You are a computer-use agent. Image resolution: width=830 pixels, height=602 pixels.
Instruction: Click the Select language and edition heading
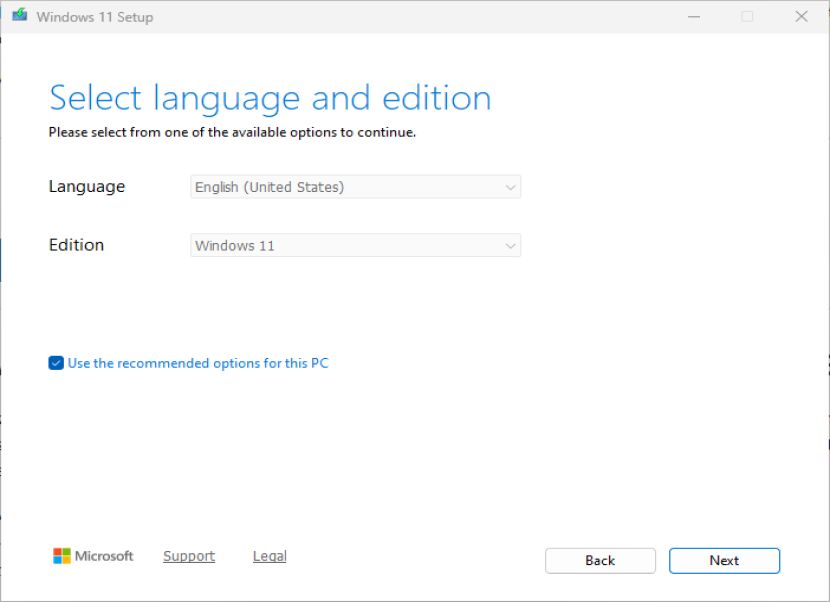(270, 98)
